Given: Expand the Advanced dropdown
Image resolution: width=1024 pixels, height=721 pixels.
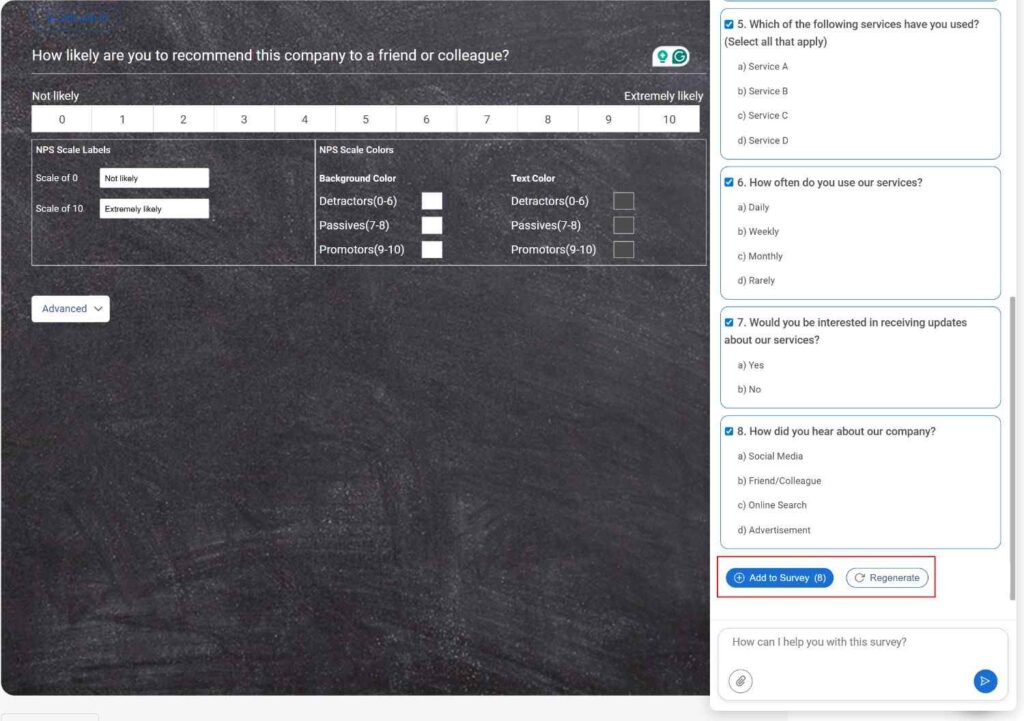Looking at the screenshot, I should 70,308.
